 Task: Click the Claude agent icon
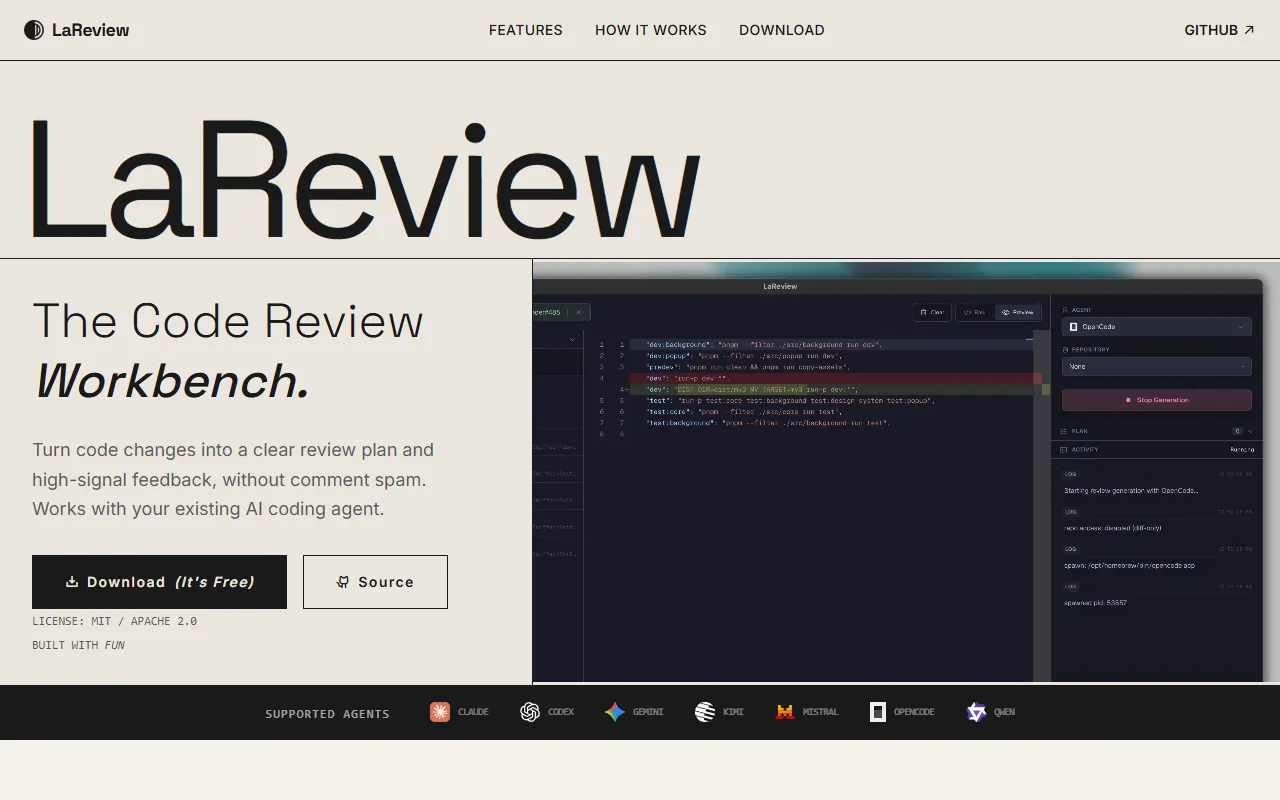(440, 712)
